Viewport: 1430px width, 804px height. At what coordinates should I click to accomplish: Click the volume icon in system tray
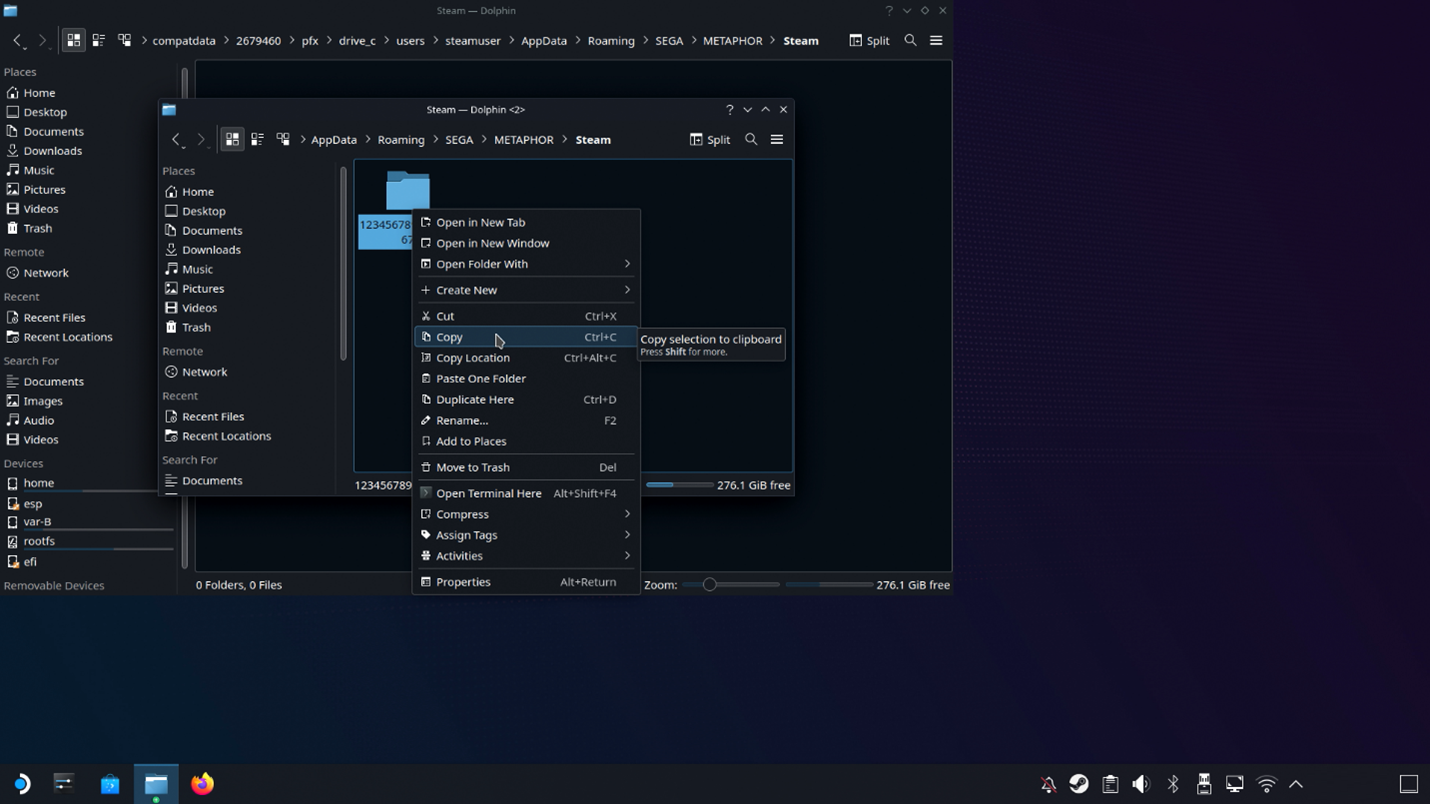(1141, 785)
